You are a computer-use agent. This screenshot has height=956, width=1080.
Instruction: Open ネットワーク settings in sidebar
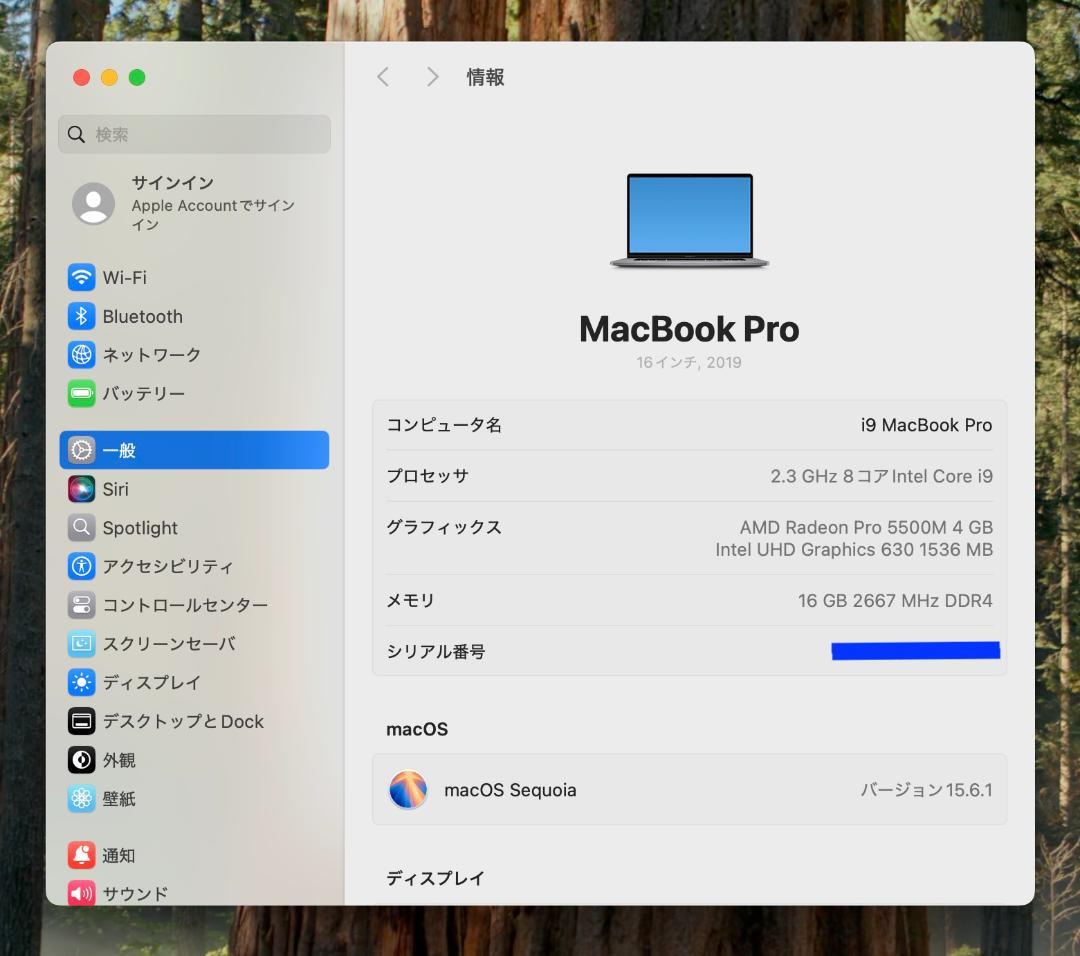[82, 354]
